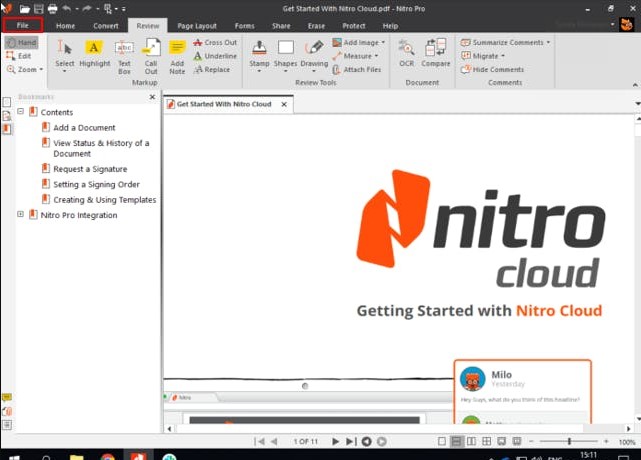
Task: Insert a sticky note with Add Note
Action: [177, 57]
